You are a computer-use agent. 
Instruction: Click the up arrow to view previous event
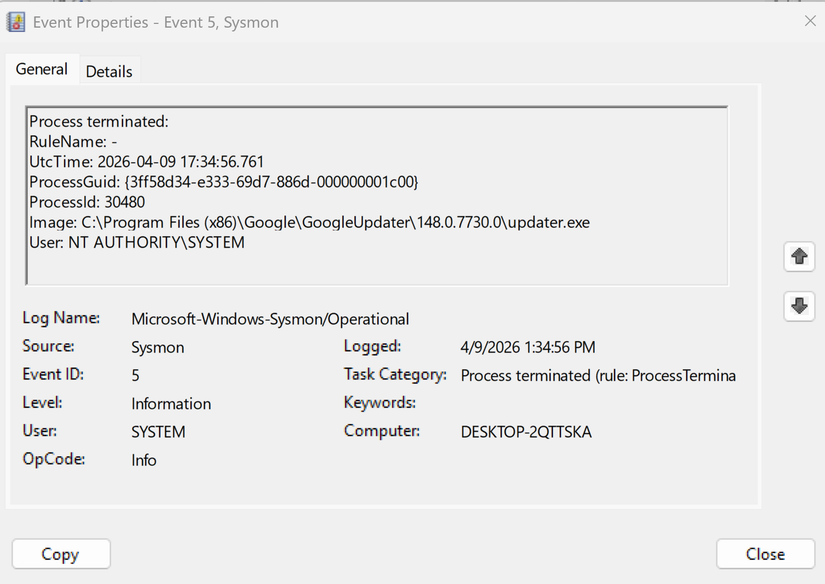click(798, 257)
